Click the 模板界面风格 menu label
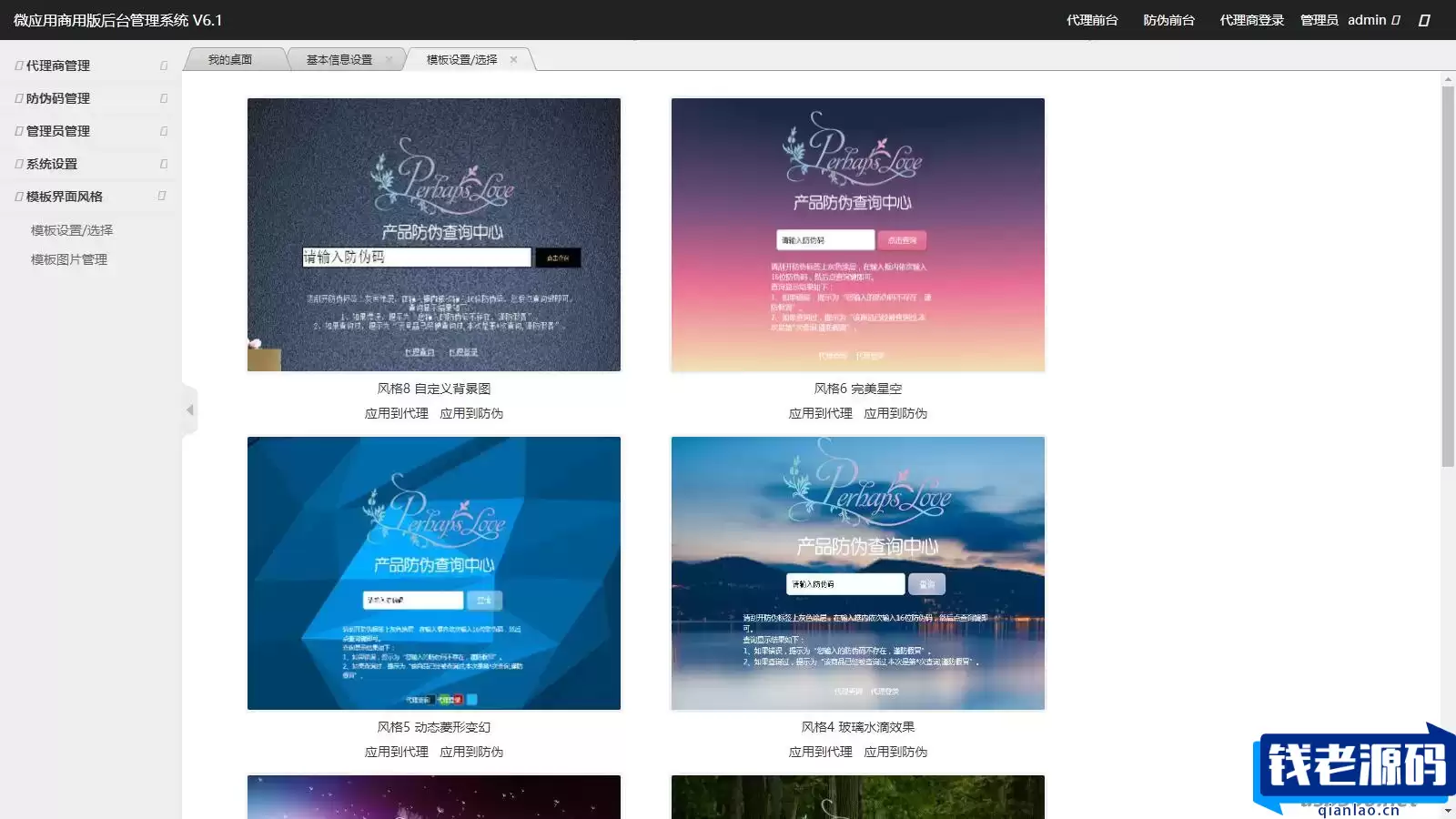1456x819 pixels. [x=65, y=197]
